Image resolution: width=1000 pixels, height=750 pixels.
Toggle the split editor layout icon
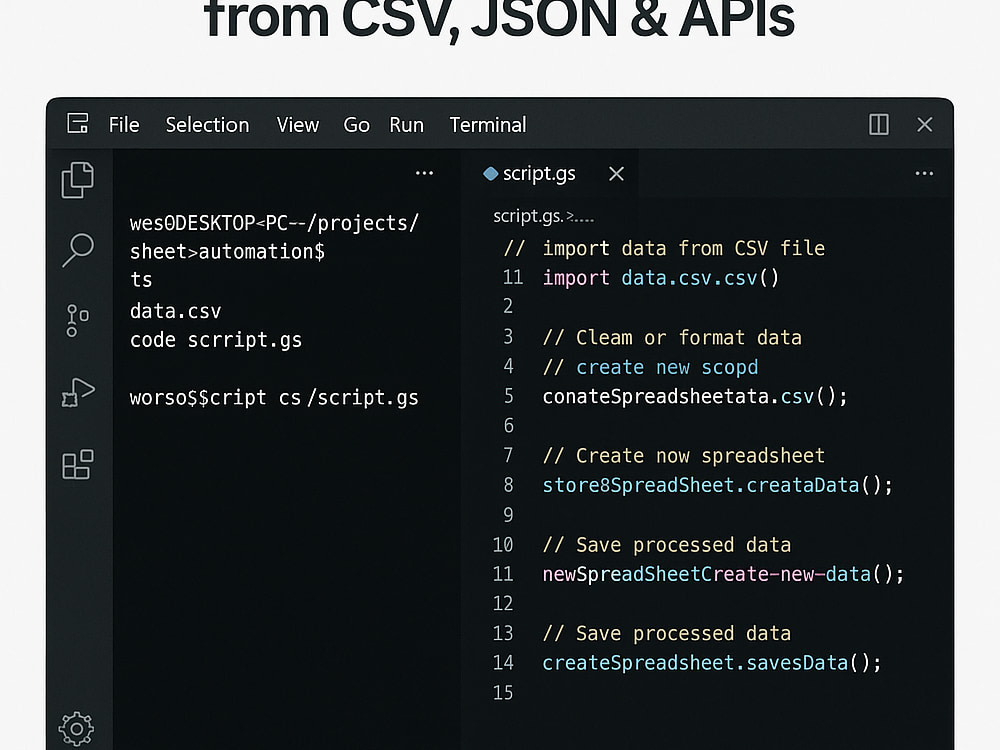pyautogui.click(x=879, y=124)
